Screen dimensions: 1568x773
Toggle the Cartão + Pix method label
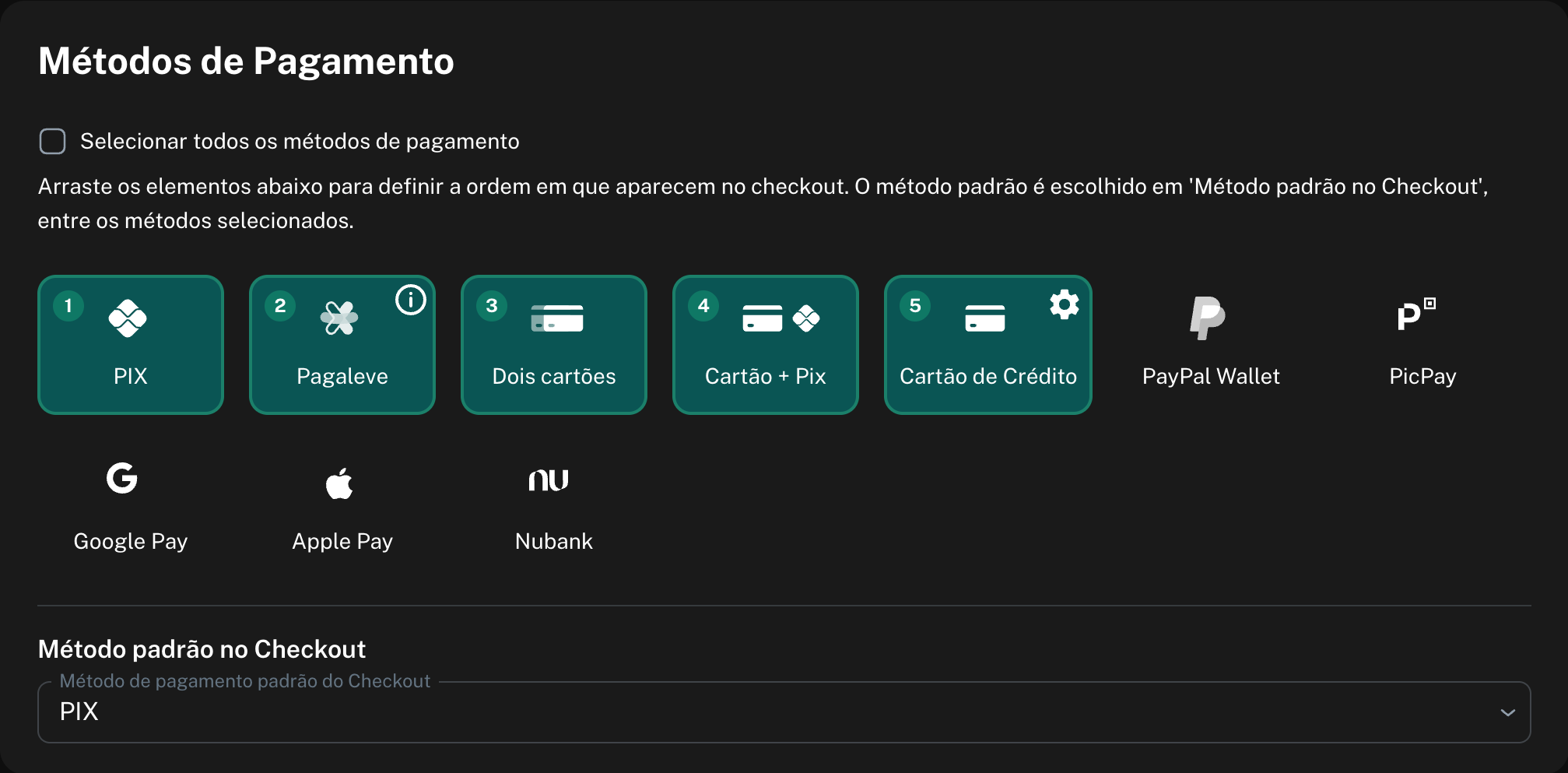tap(766, 377)
